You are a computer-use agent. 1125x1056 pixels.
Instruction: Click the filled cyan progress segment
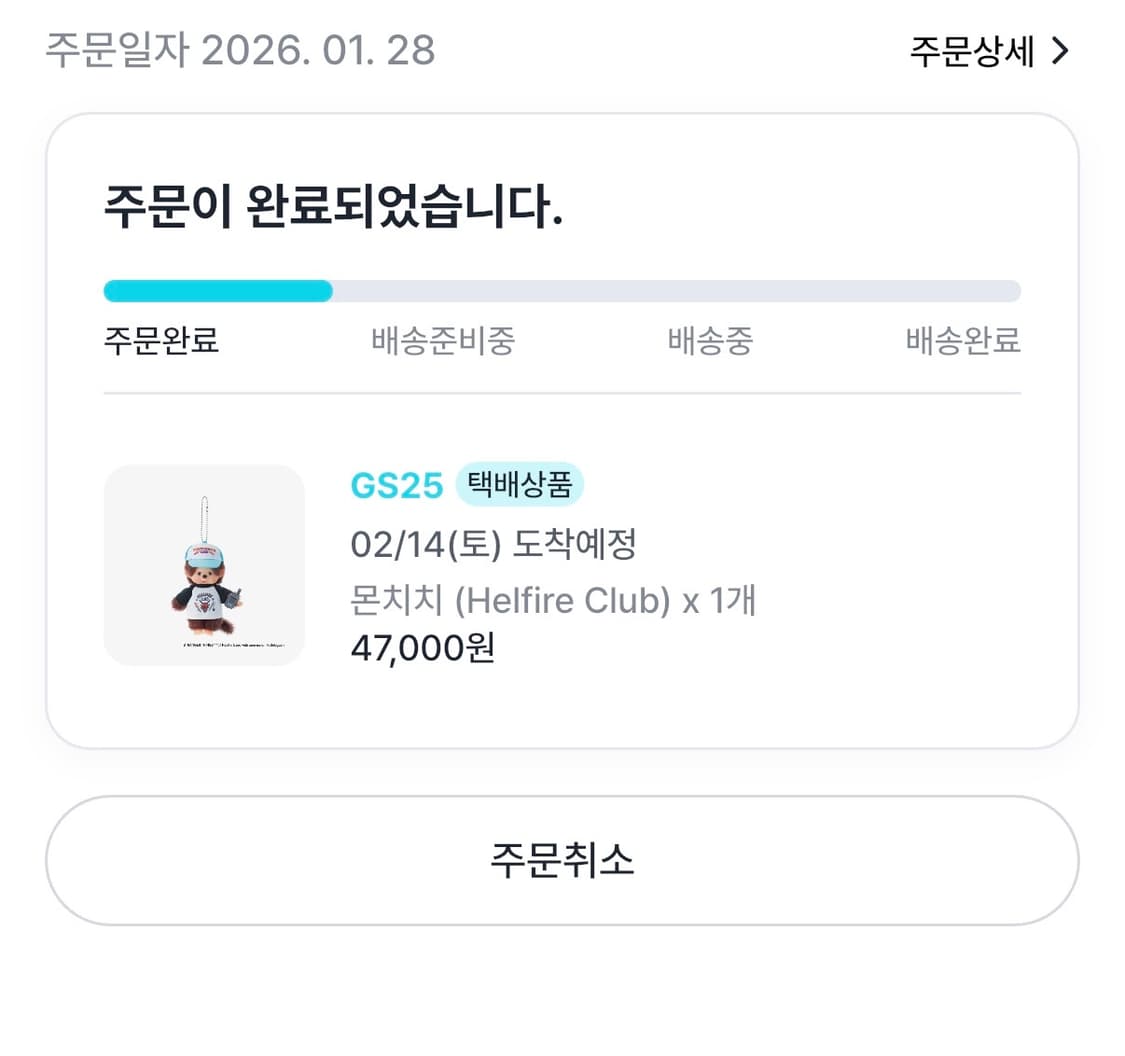pyautogui.click(x=217, y=290)
